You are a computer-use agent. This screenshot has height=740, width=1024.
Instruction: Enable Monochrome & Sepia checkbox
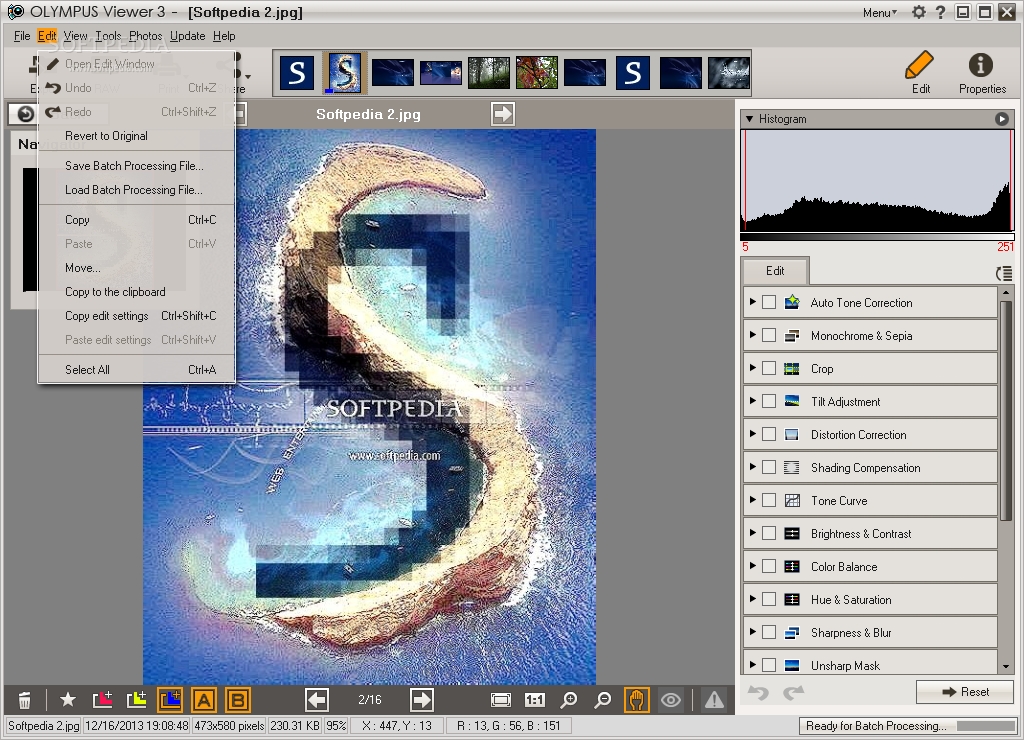[769, 335]
